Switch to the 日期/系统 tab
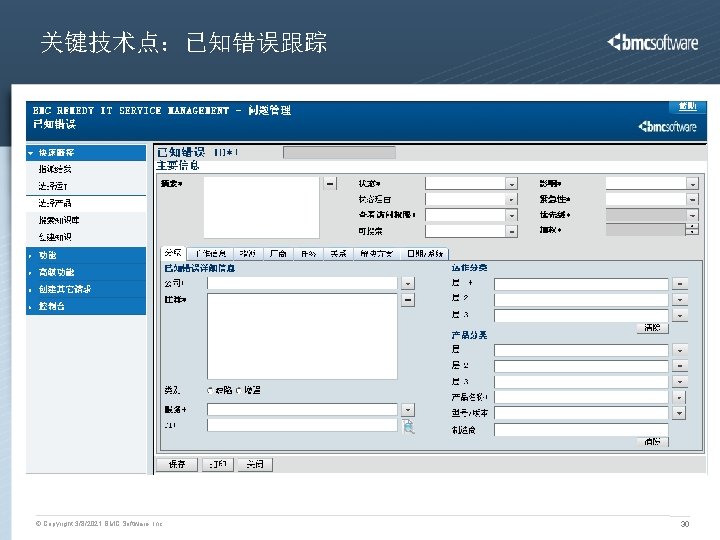This screenshot has height=540, width=720. point(425,253)
